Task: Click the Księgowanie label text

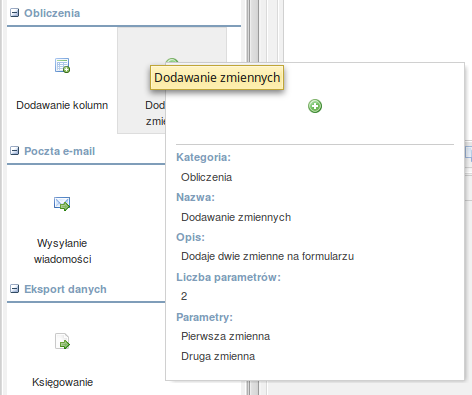Action: (62, 382)
